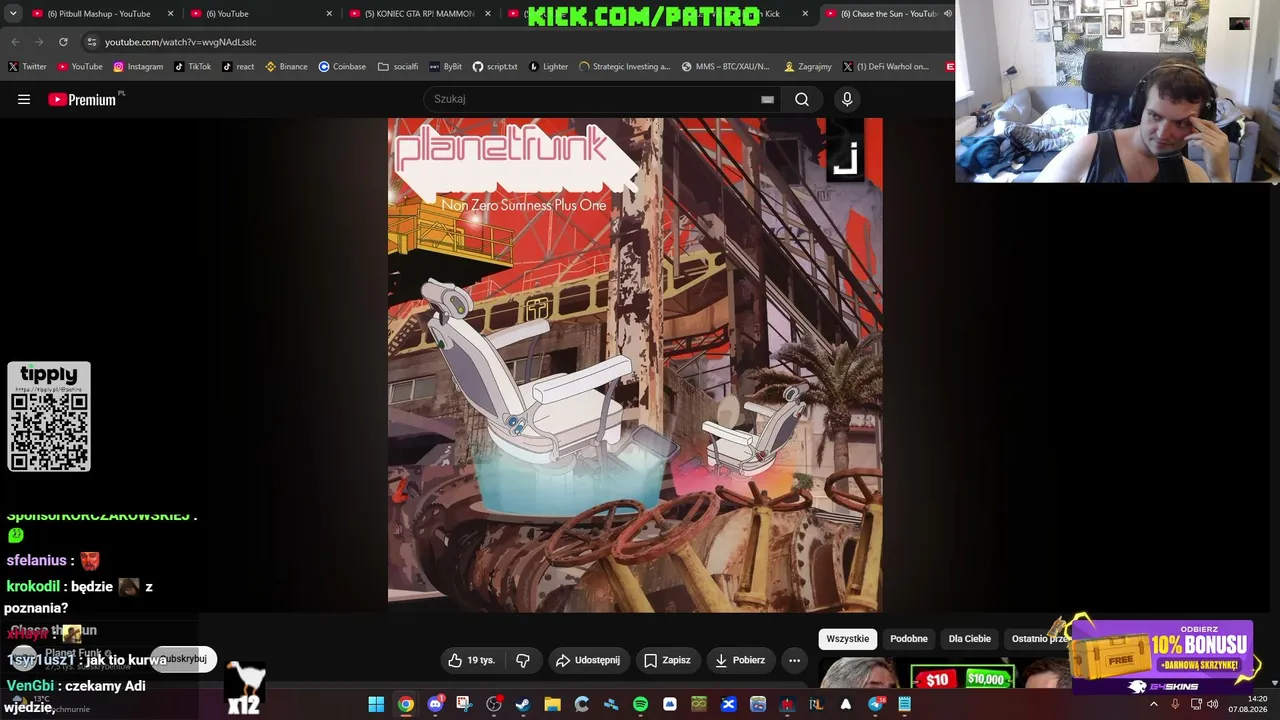Viewport: 1280px width, 720px height.
Task: Open the volume speaker tray icon
Action: click(x=1213, y=704)
